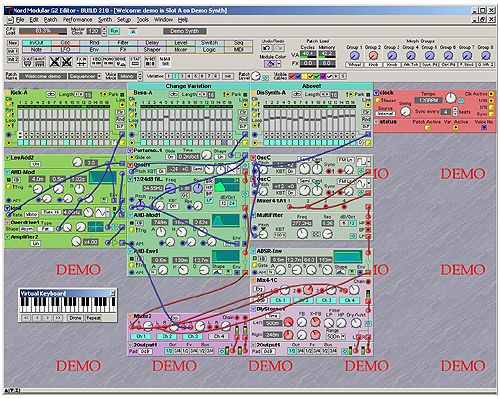Toggle red visible cables checkbox
Screen dimensions: 500x399
(291, 77)
